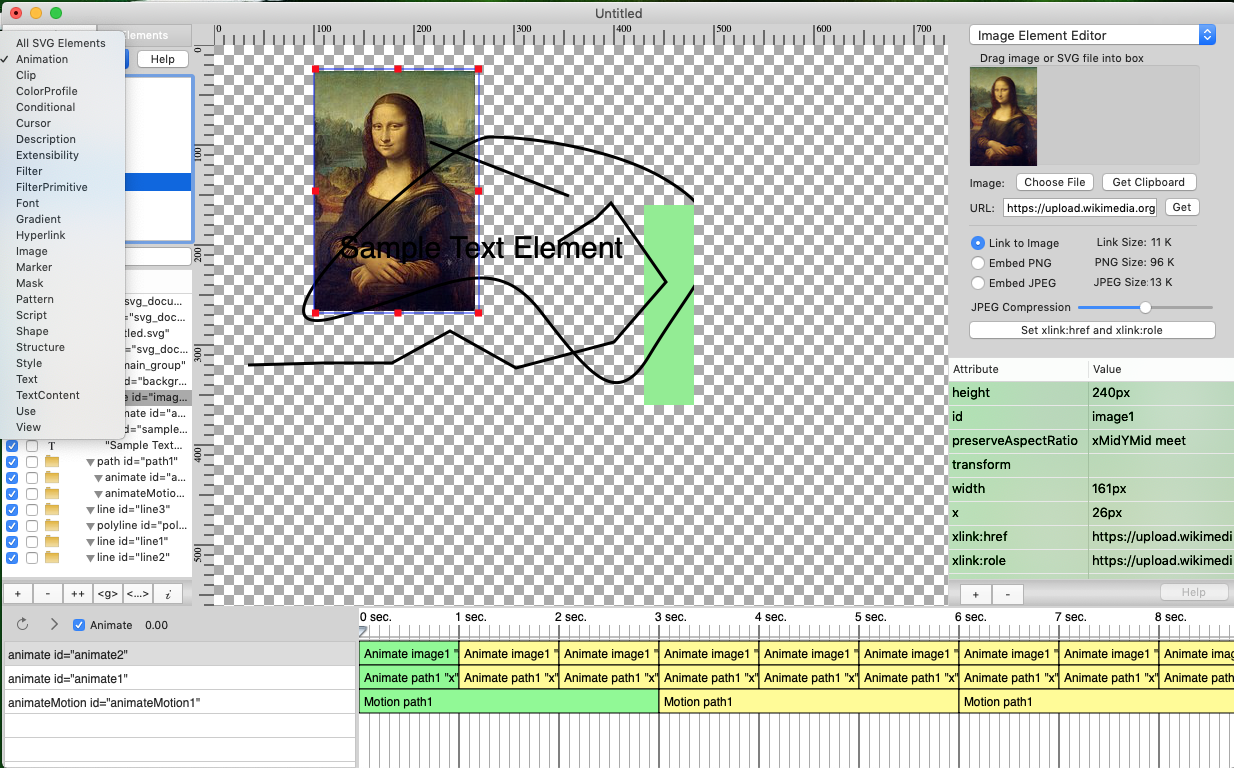Collapse the path id="path1" tree node
Screen dimensions: 1234x768
[90, 462]
